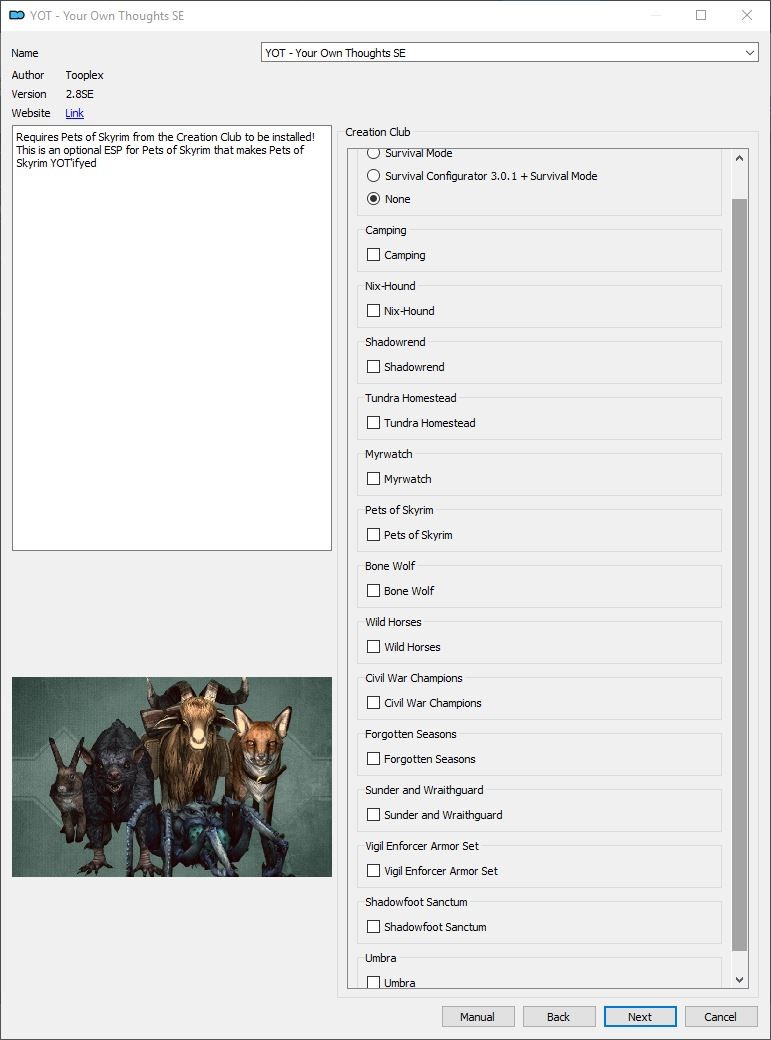The width and height of the screenshot is (771, 1040).
Task: Click the author name "Tooplex"
Action: pyautogui.click(x=84, y=75)
